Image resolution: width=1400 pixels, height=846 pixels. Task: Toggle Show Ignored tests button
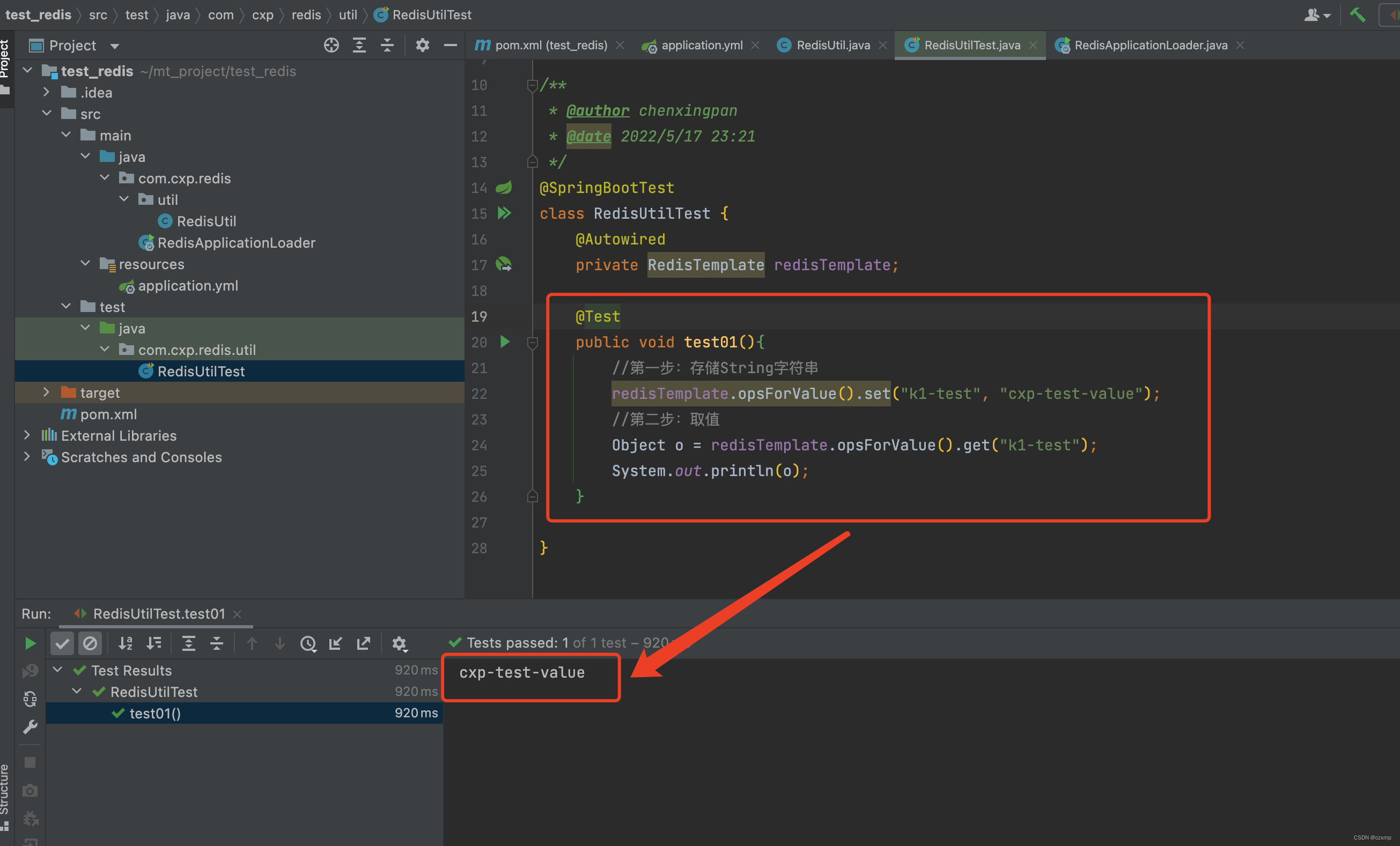[90, 643]
